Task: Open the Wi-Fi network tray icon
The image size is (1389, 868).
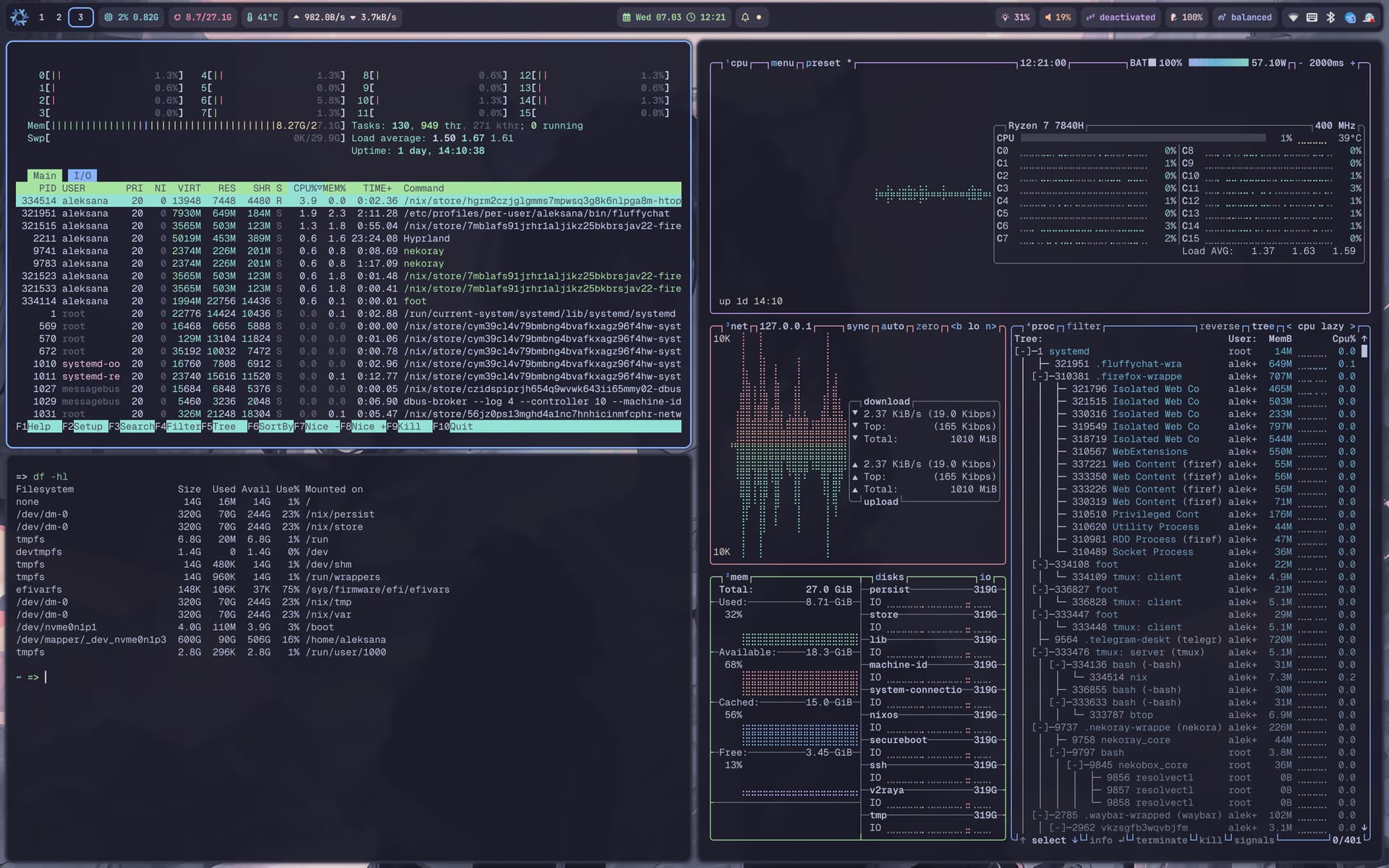Action: tap(1294, 17)
